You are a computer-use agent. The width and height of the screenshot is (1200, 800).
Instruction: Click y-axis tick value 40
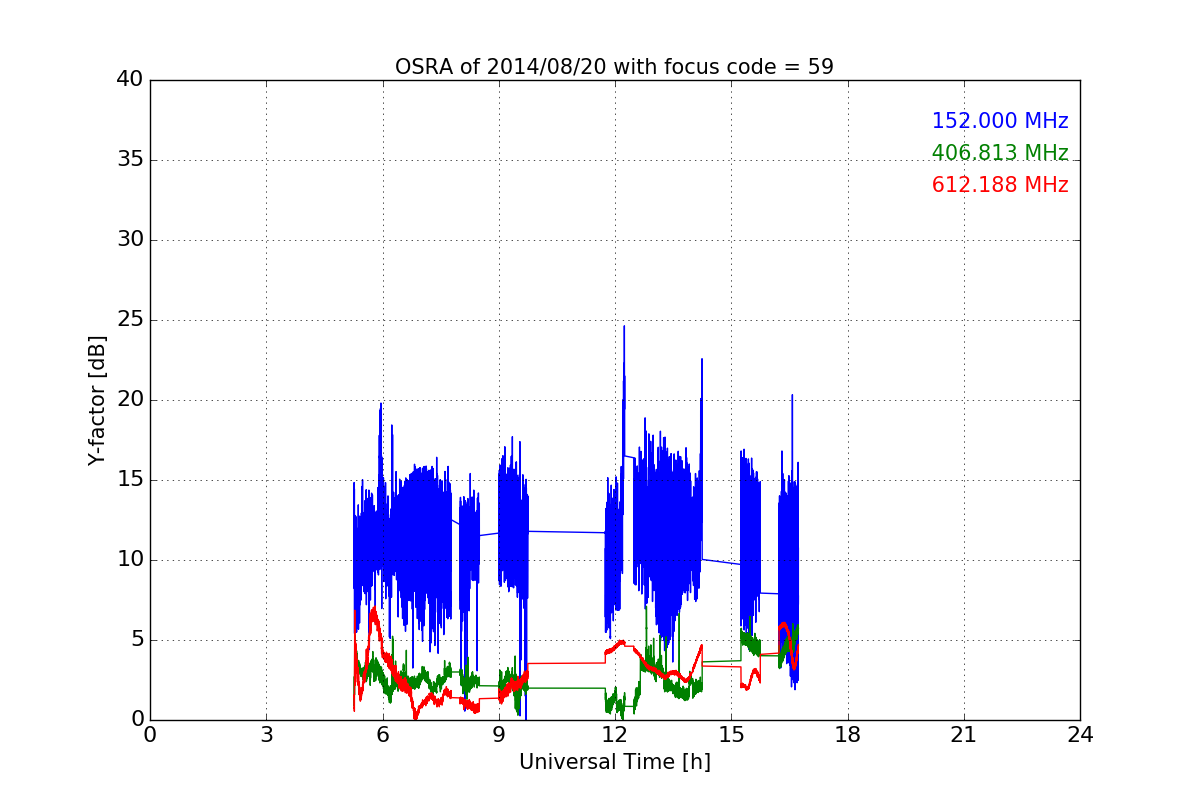tap(130, 80)
